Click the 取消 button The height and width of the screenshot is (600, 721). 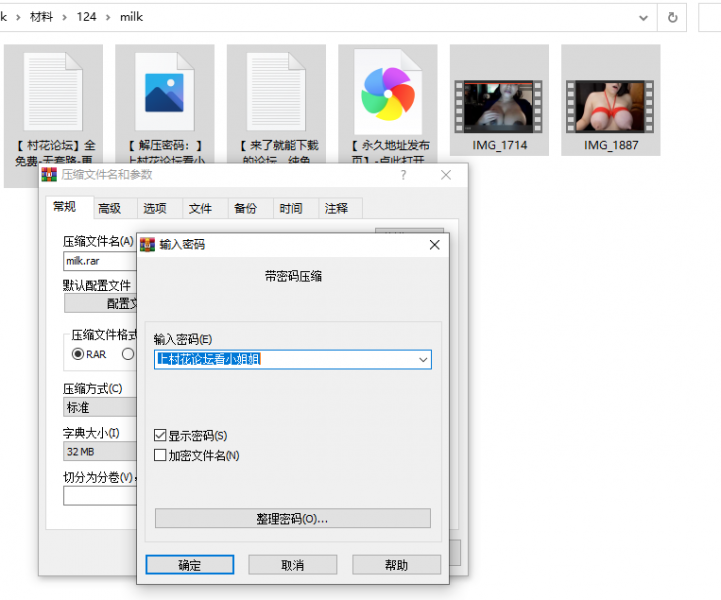pyautogui.click(x=293, y=565)
